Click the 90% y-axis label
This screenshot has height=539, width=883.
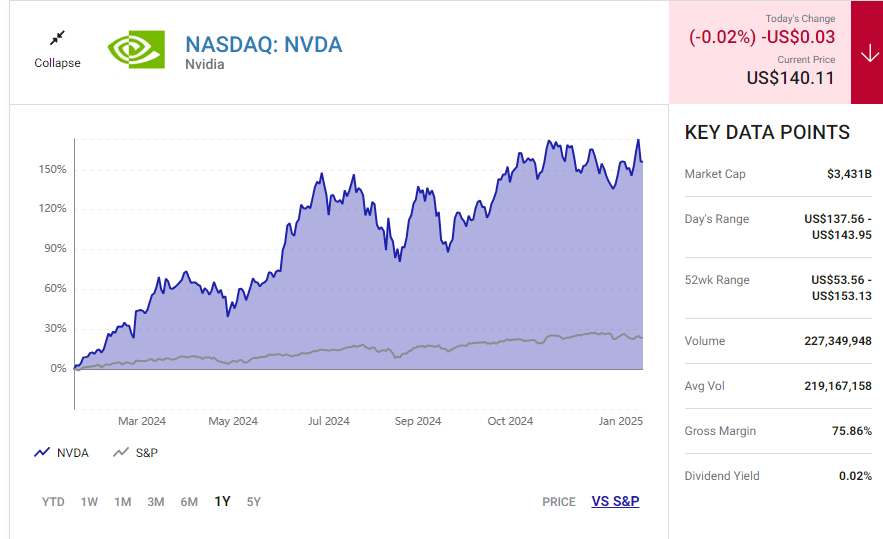[55, 248]
